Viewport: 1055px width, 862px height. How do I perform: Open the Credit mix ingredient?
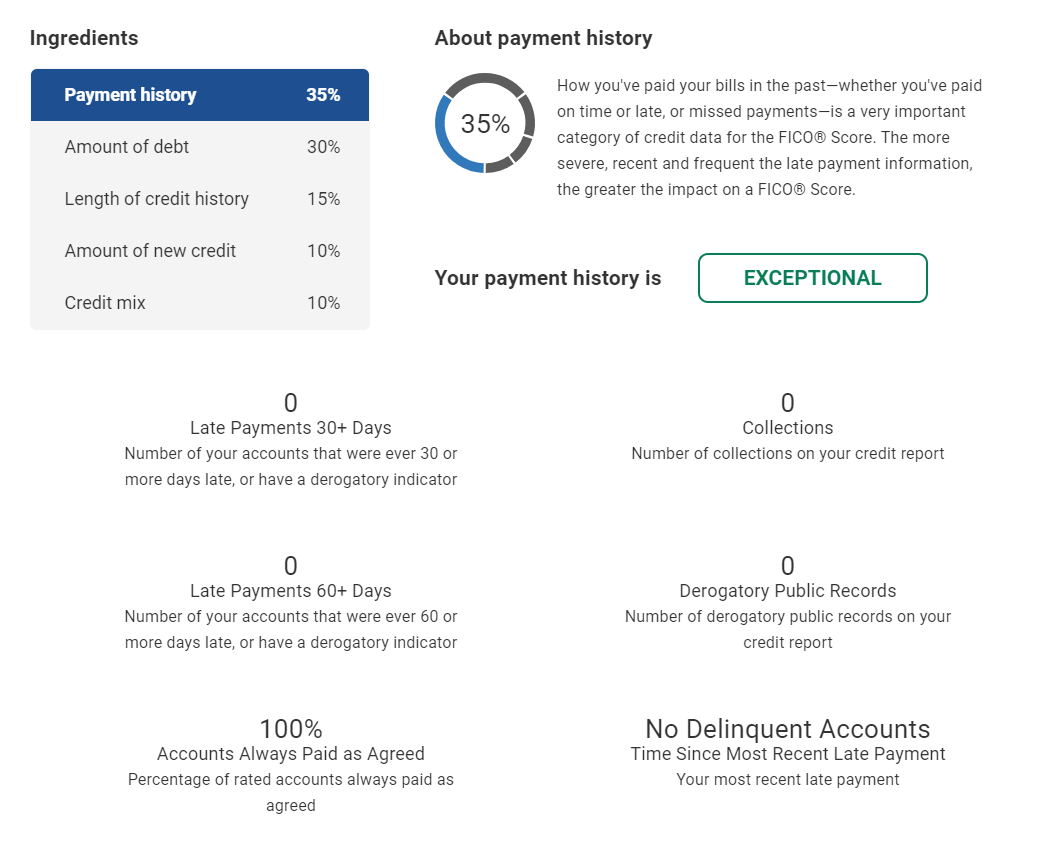point(200,303)
